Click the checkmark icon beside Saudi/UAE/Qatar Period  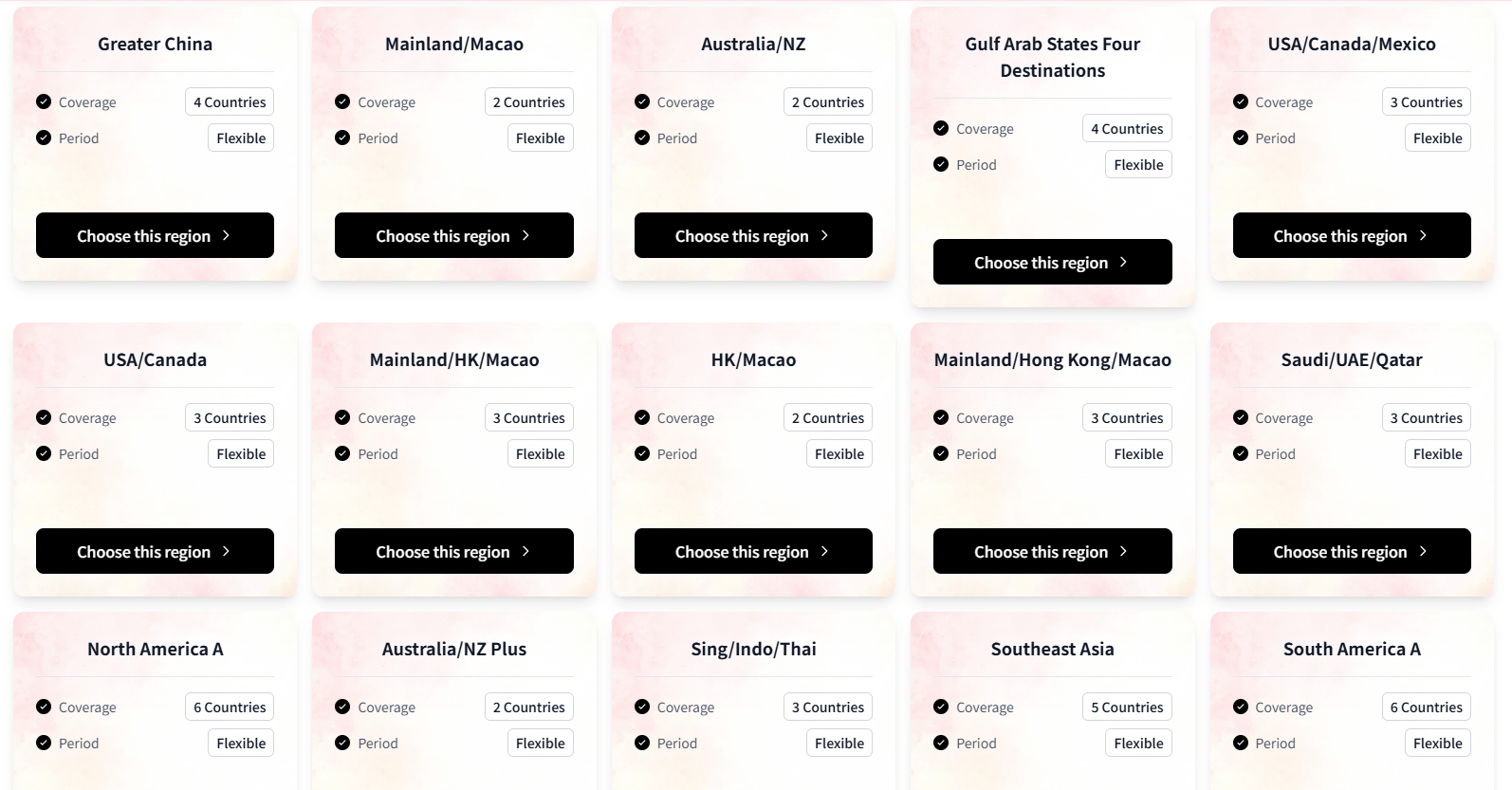coord(1241,453)
